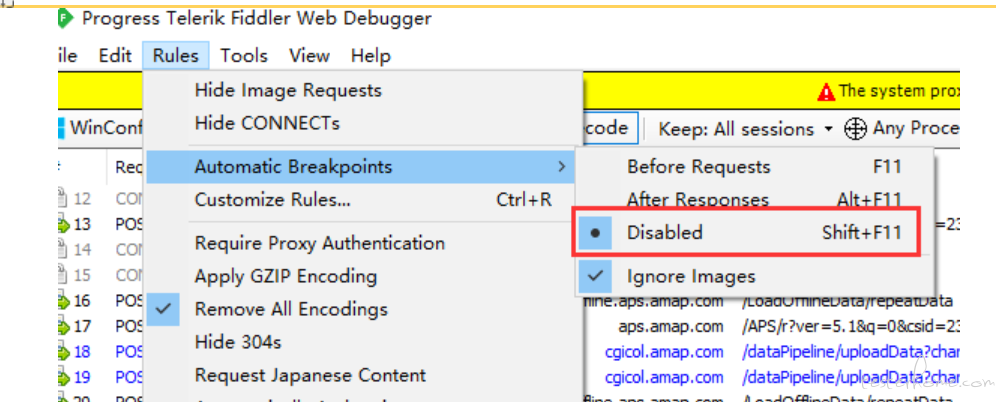Click session 19 icon

coord(63,377)
